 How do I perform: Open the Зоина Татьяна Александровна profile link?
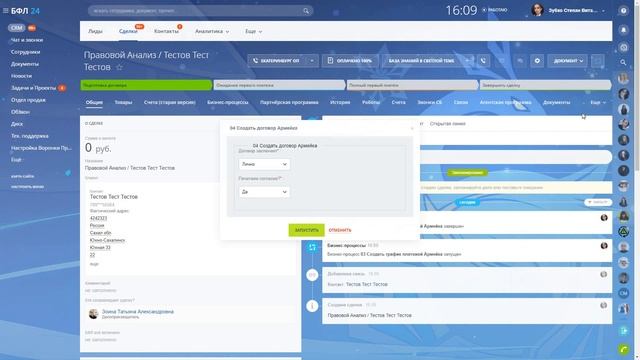pyautogui.click(x=138, y=311)
